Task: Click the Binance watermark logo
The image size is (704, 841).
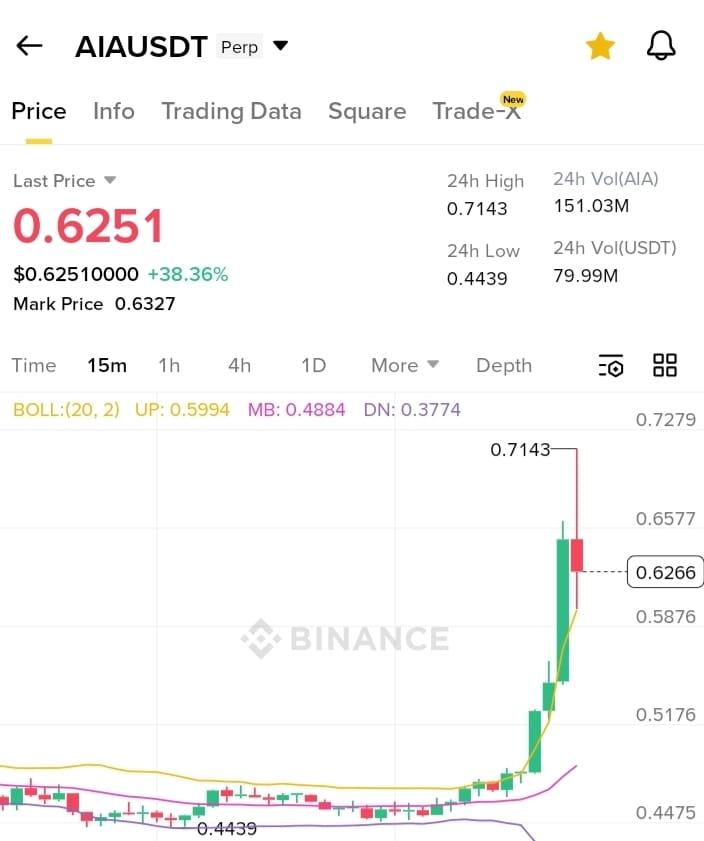Action: (345, 638)
